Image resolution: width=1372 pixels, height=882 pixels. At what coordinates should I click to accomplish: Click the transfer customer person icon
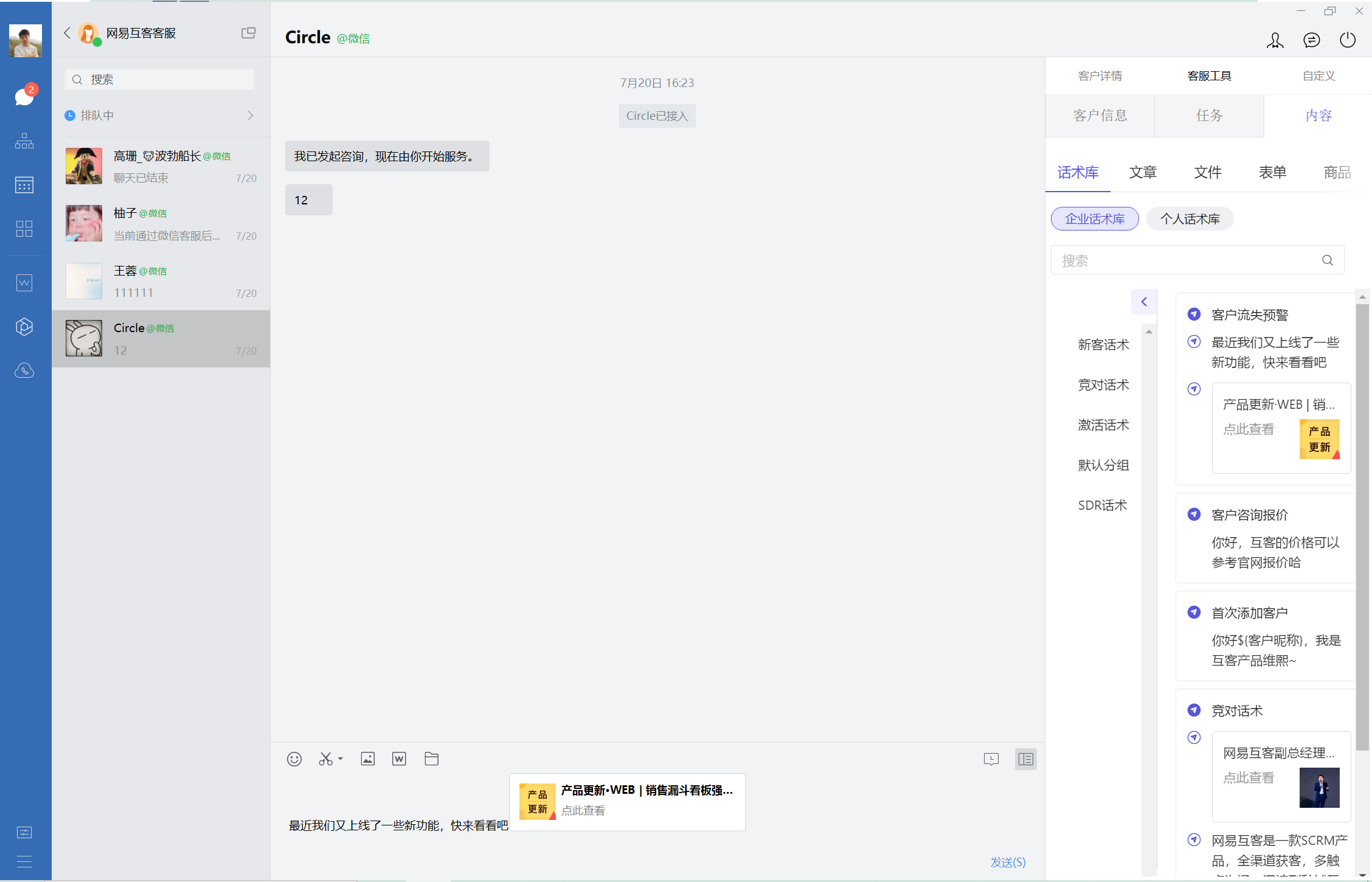point(1275,40)
